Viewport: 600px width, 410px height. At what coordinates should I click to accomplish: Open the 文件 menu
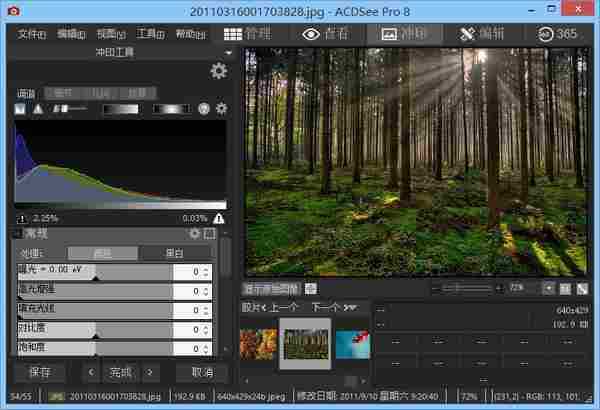(32, 34)
